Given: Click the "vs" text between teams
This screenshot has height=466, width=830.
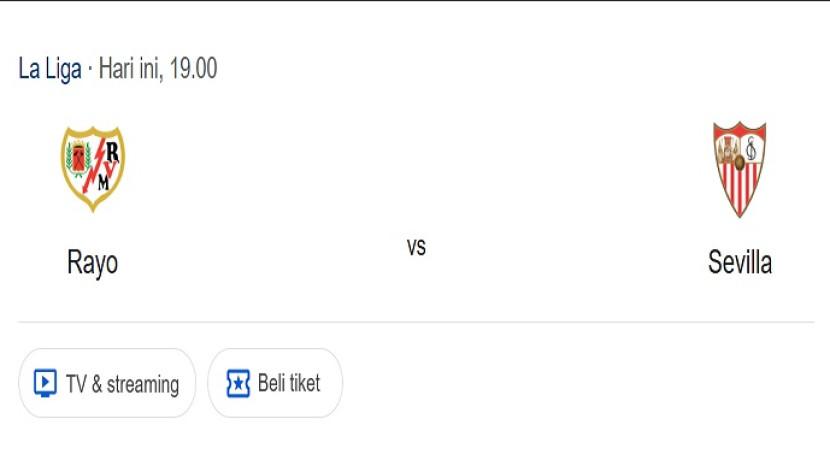Looking at the screenshot, I should [x=416, y=247].
